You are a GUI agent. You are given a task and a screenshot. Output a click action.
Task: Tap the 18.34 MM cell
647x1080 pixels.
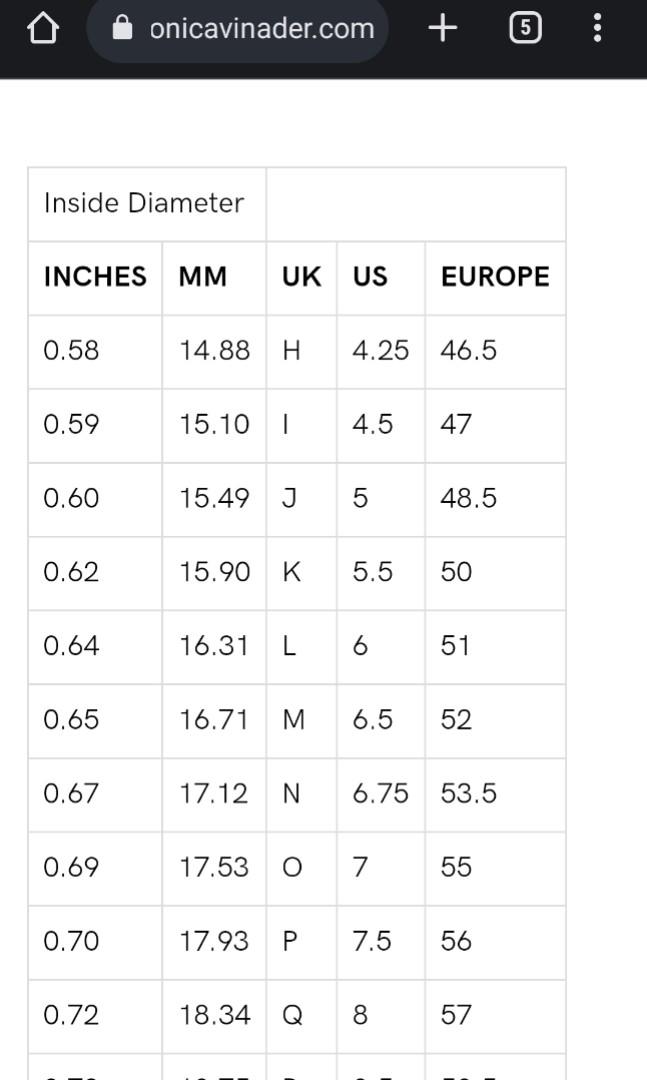[x=214, y=1016]
